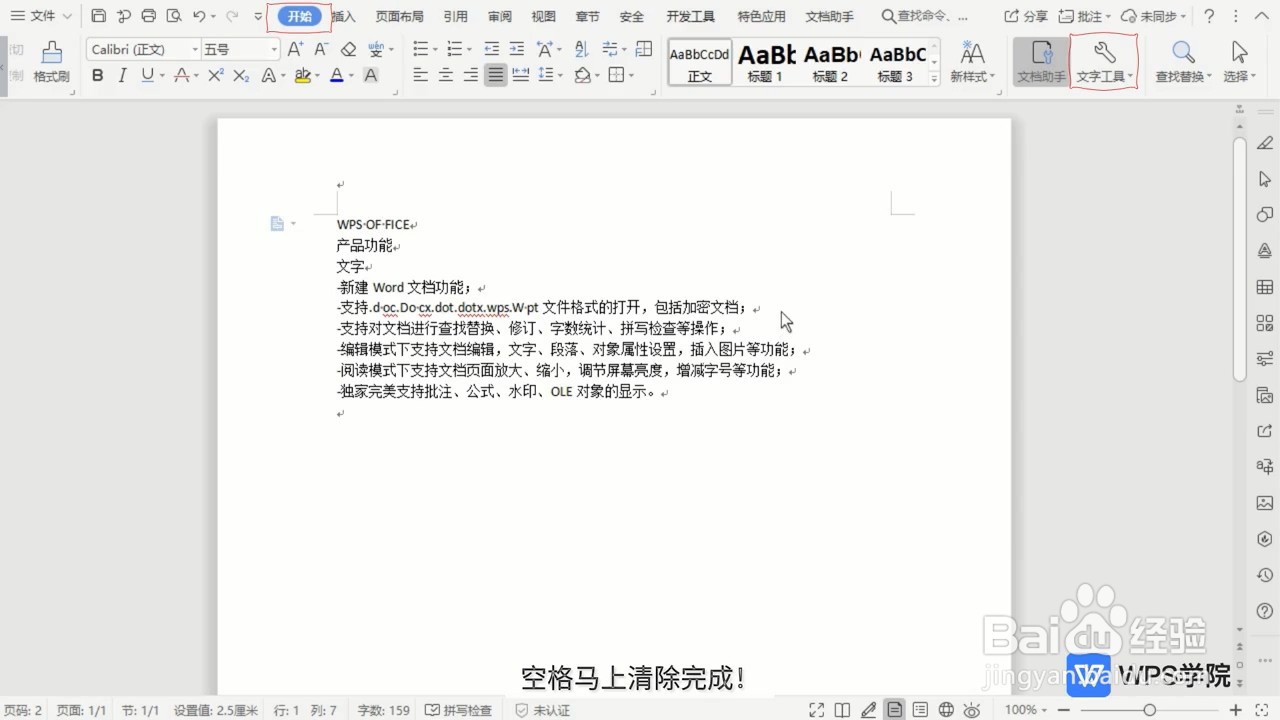Click the Print icon in quick access toolbar
The width and height of the screenshot is (1280, 720).
point(149,16)
